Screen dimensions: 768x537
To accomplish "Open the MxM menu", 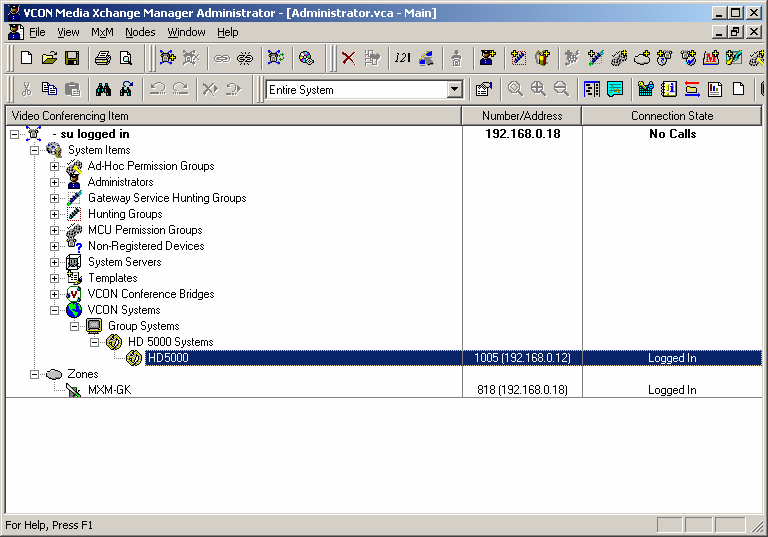I will (102, 32).
